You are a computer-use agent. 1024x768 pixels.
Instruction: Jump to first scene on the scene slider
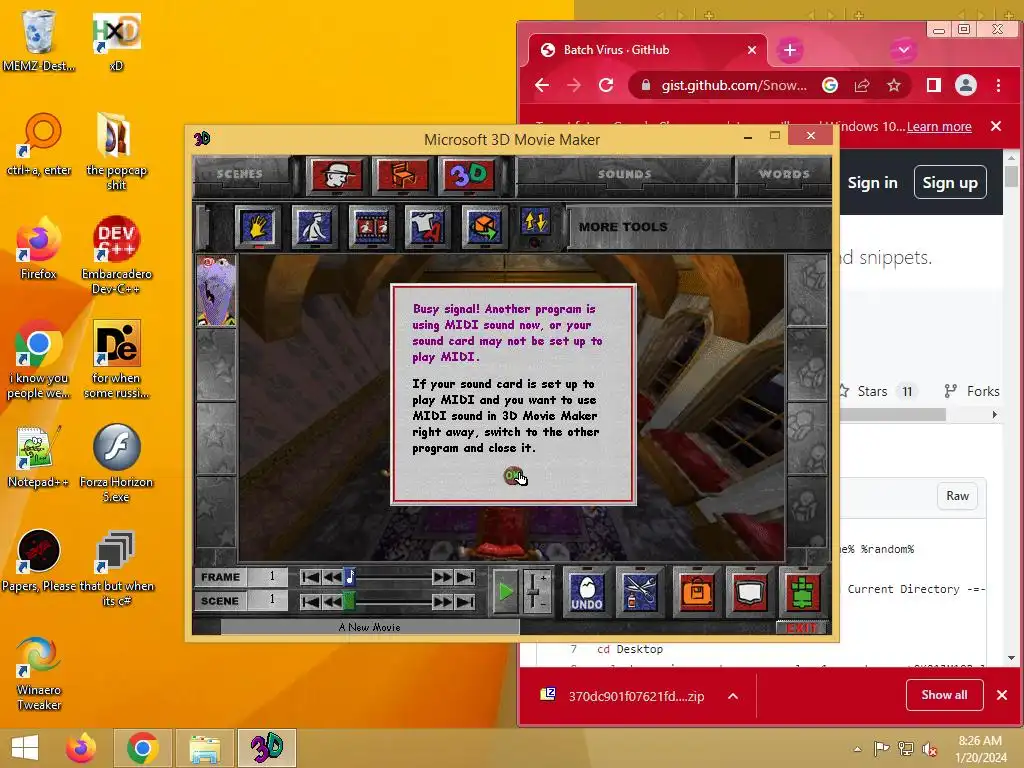(x=311, y=601)
